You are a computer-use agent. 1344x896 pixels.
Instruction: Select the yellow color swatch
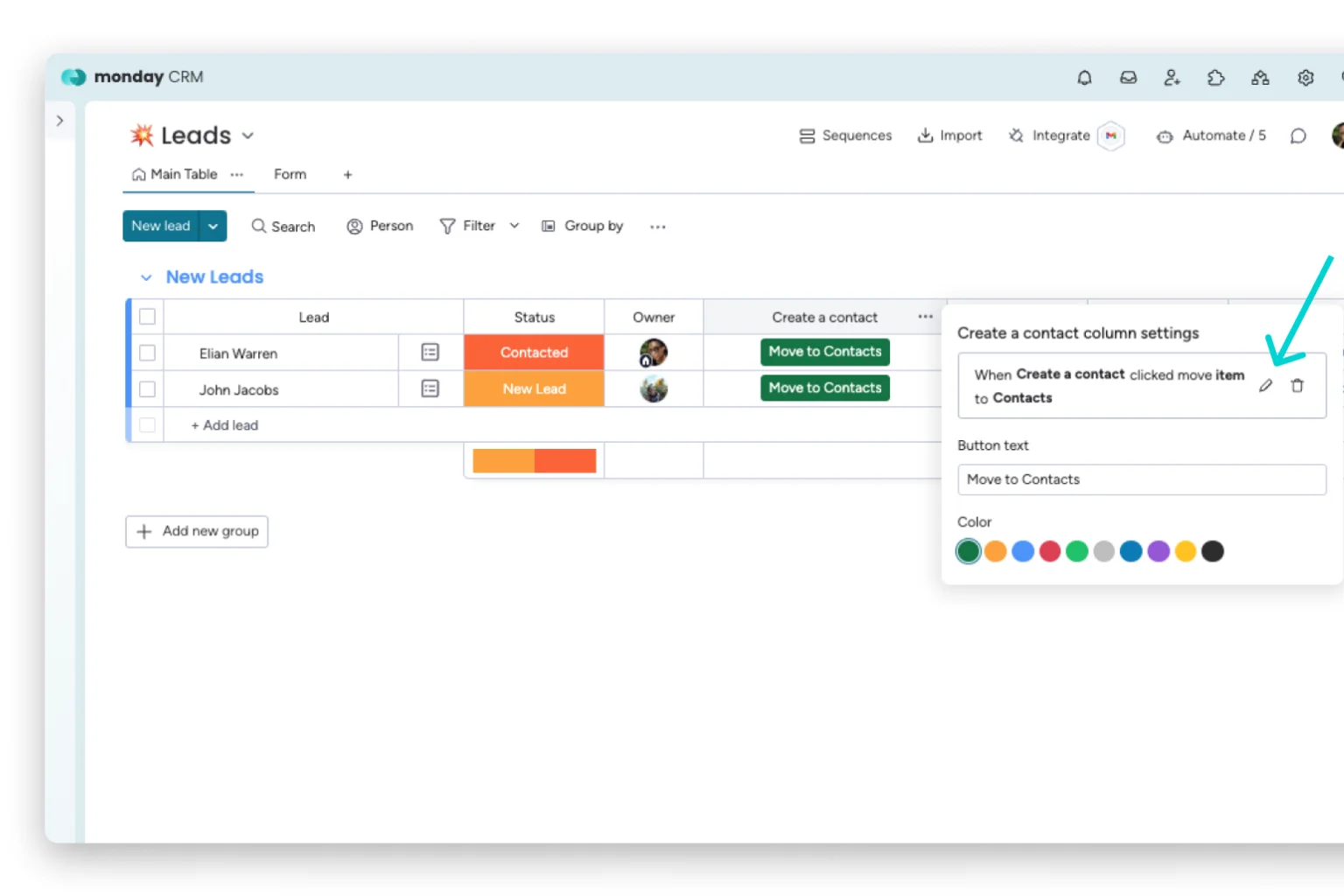click(x=1186, y=551)
